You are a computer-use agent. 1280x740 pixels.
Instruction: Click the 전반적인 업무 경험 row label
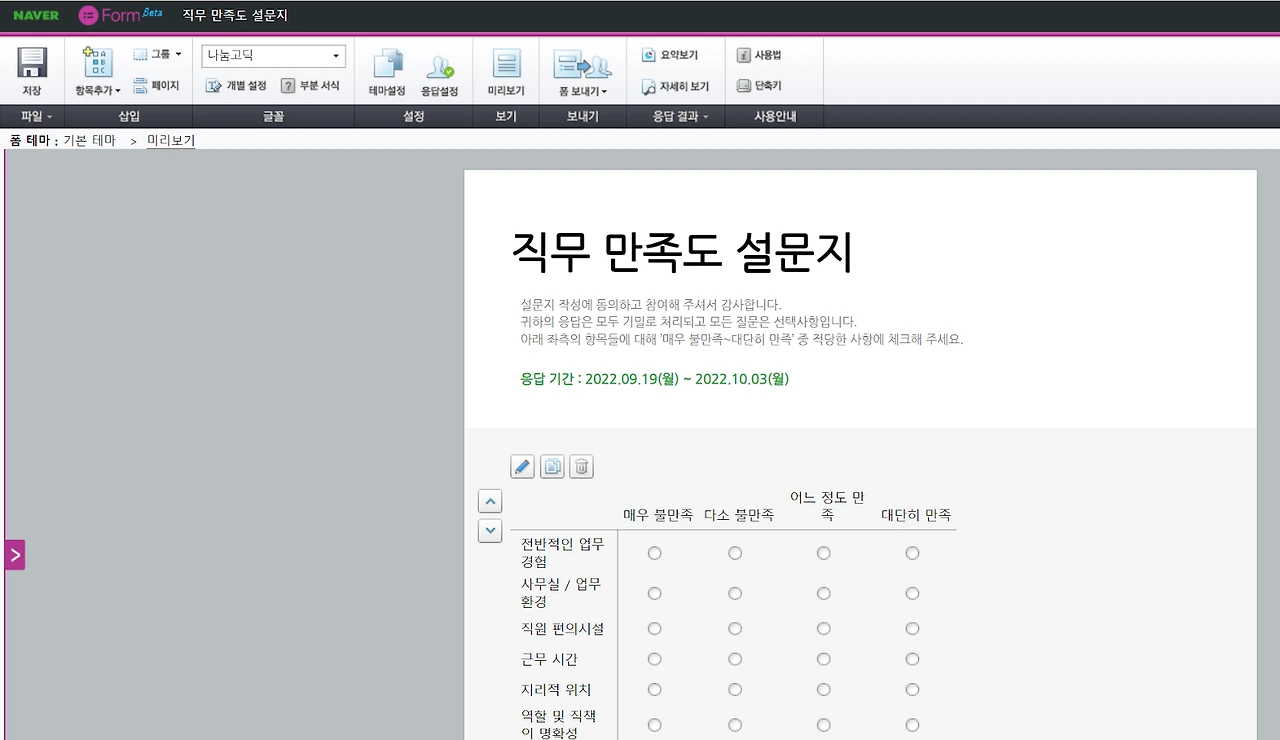click(563, 553)
